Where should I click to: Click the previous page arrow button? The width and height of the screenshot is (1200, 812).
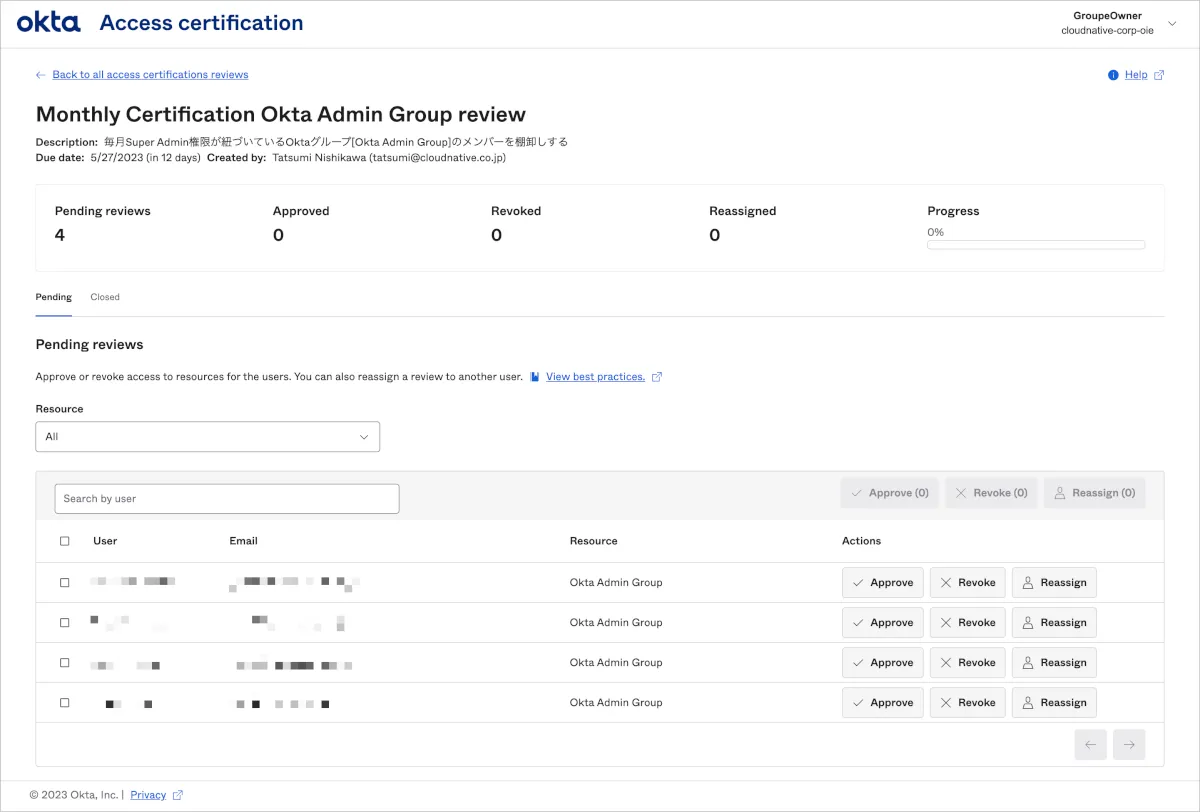pos(1090,744)
